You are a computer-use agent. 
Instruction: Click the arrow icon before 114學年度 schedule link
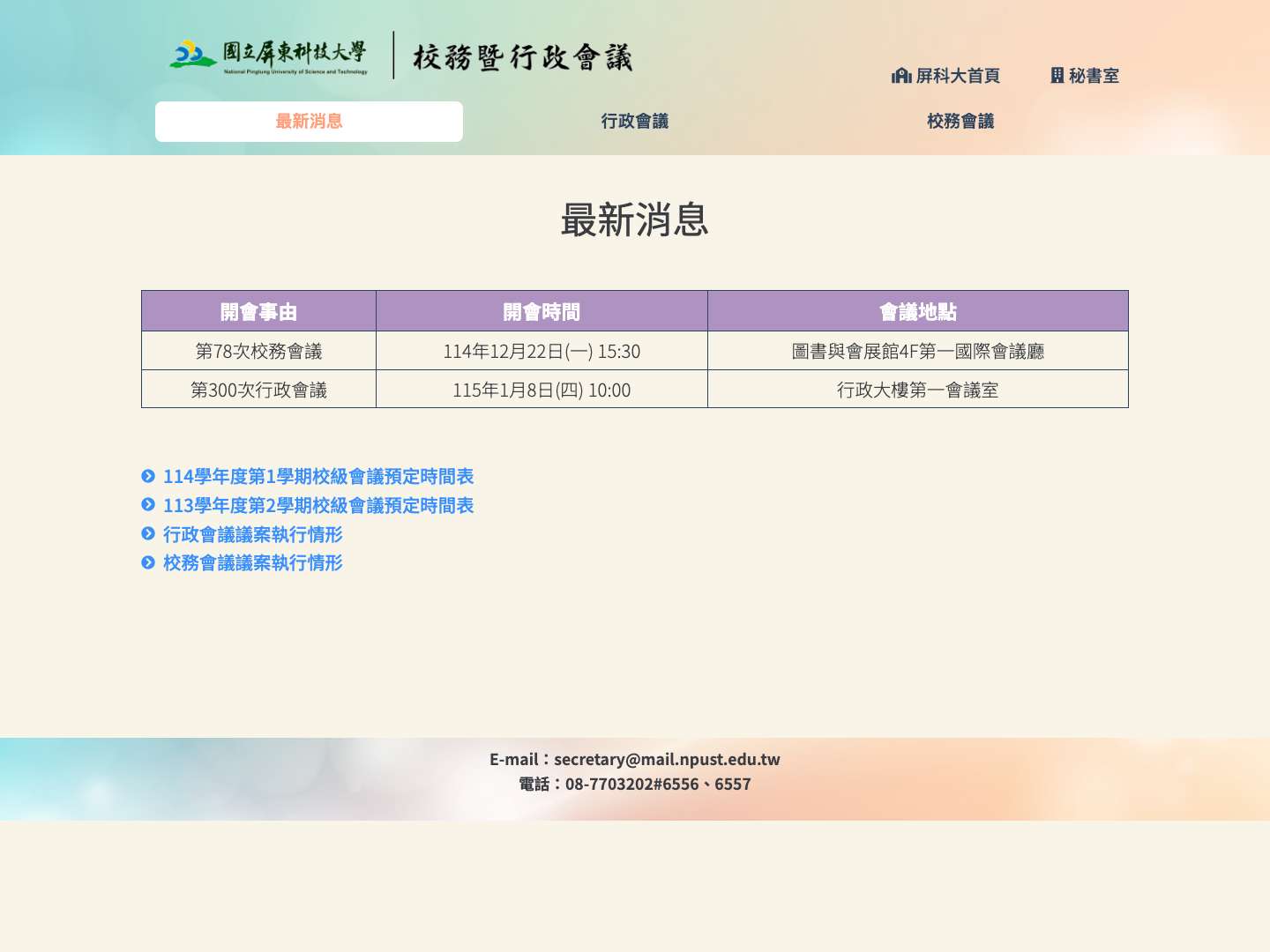[147, 476]
